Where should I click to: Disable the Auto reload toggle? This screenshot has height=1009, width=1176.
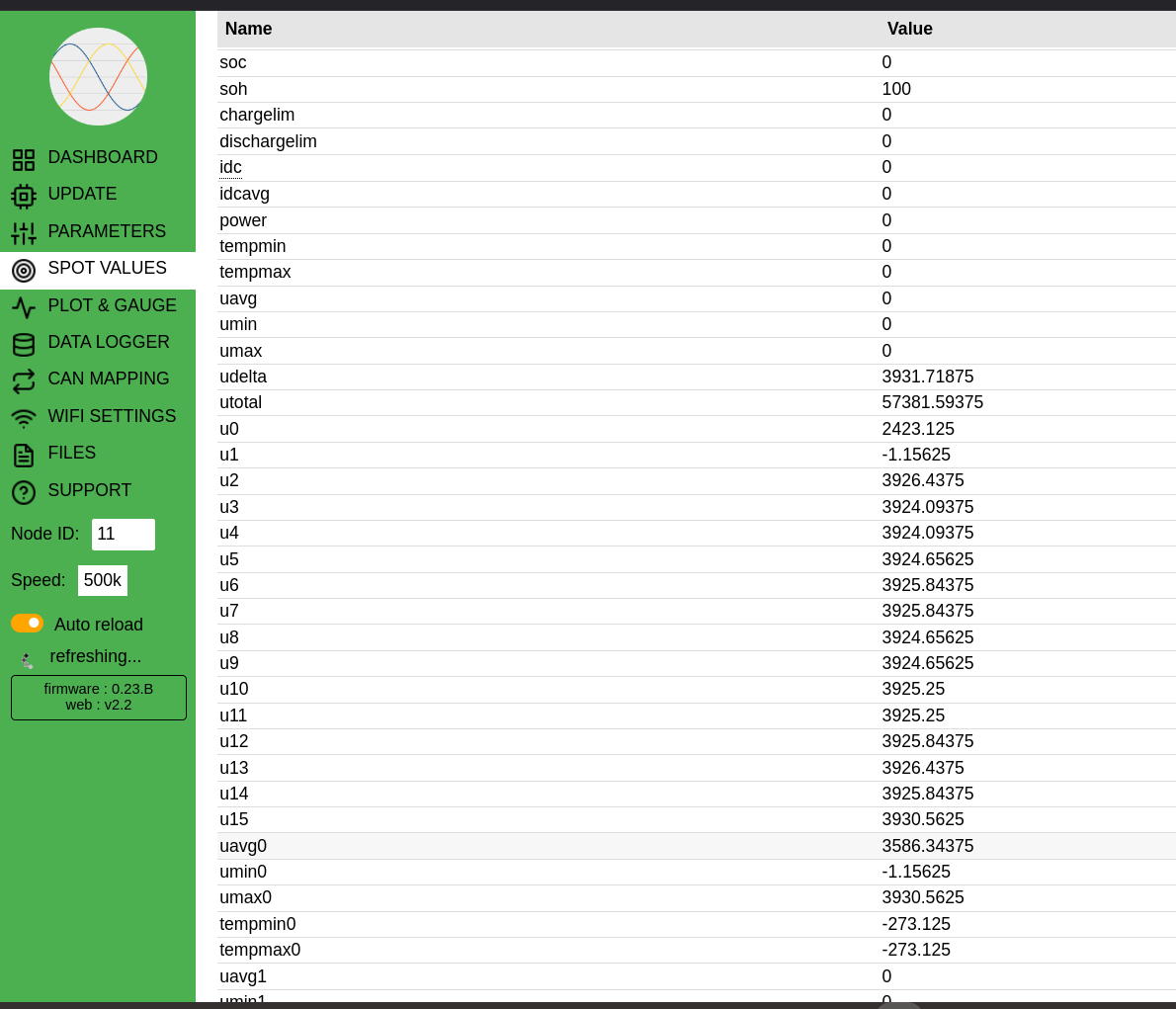[x=27, y=624]
